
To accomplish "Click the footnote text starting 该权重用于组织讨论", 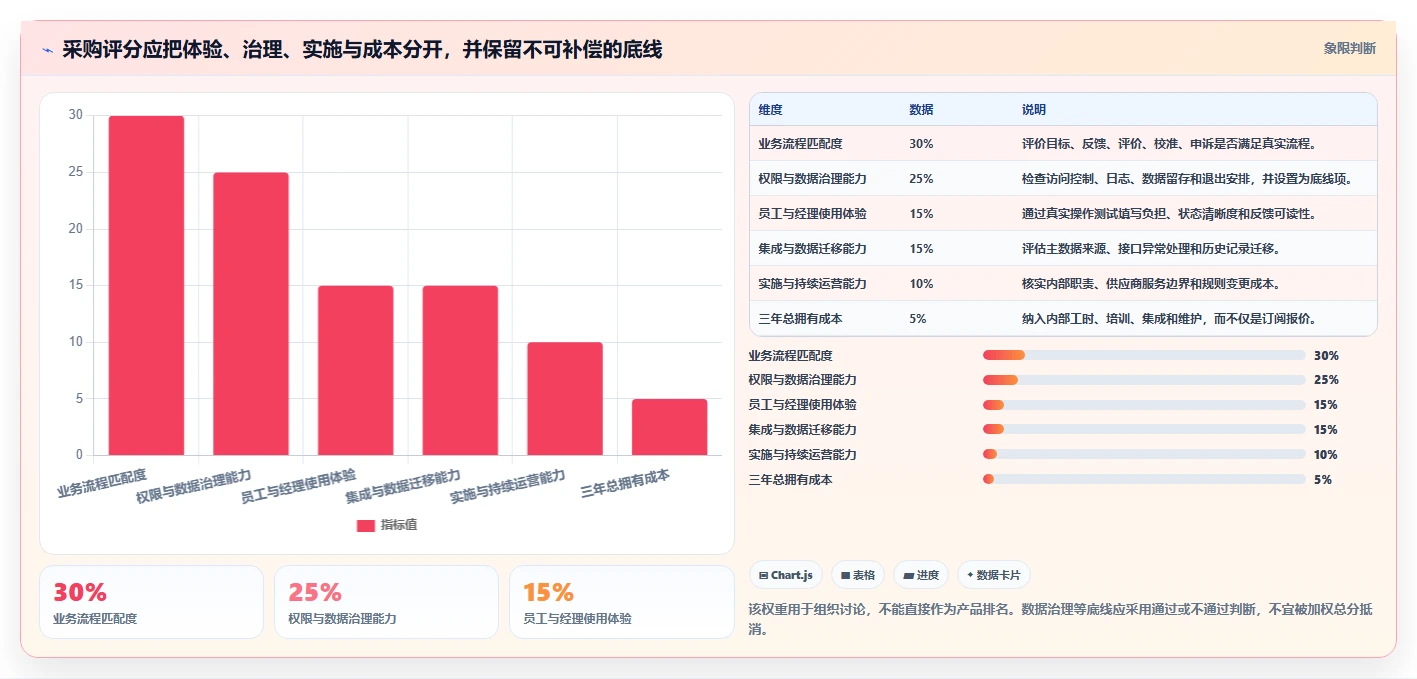I will tap(1060, 619).
